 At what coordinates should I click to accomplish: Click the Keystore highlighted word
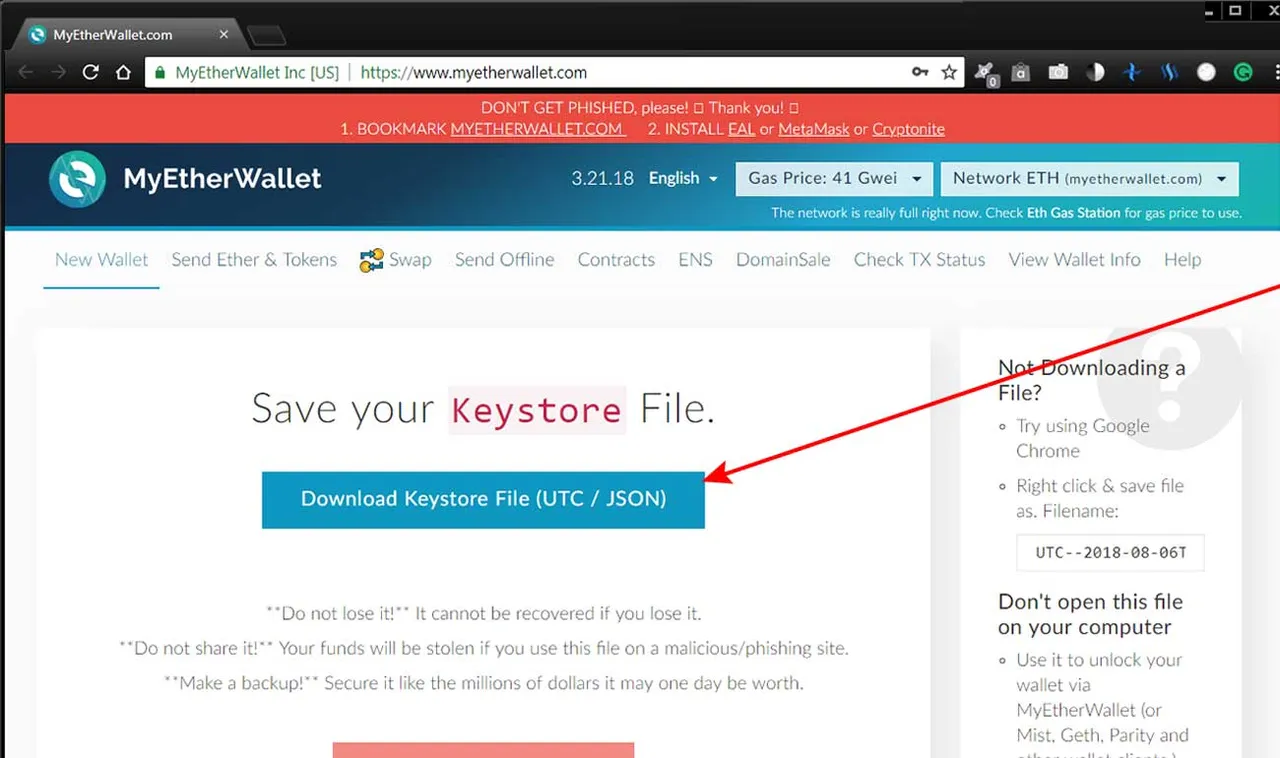pos(537,410)
